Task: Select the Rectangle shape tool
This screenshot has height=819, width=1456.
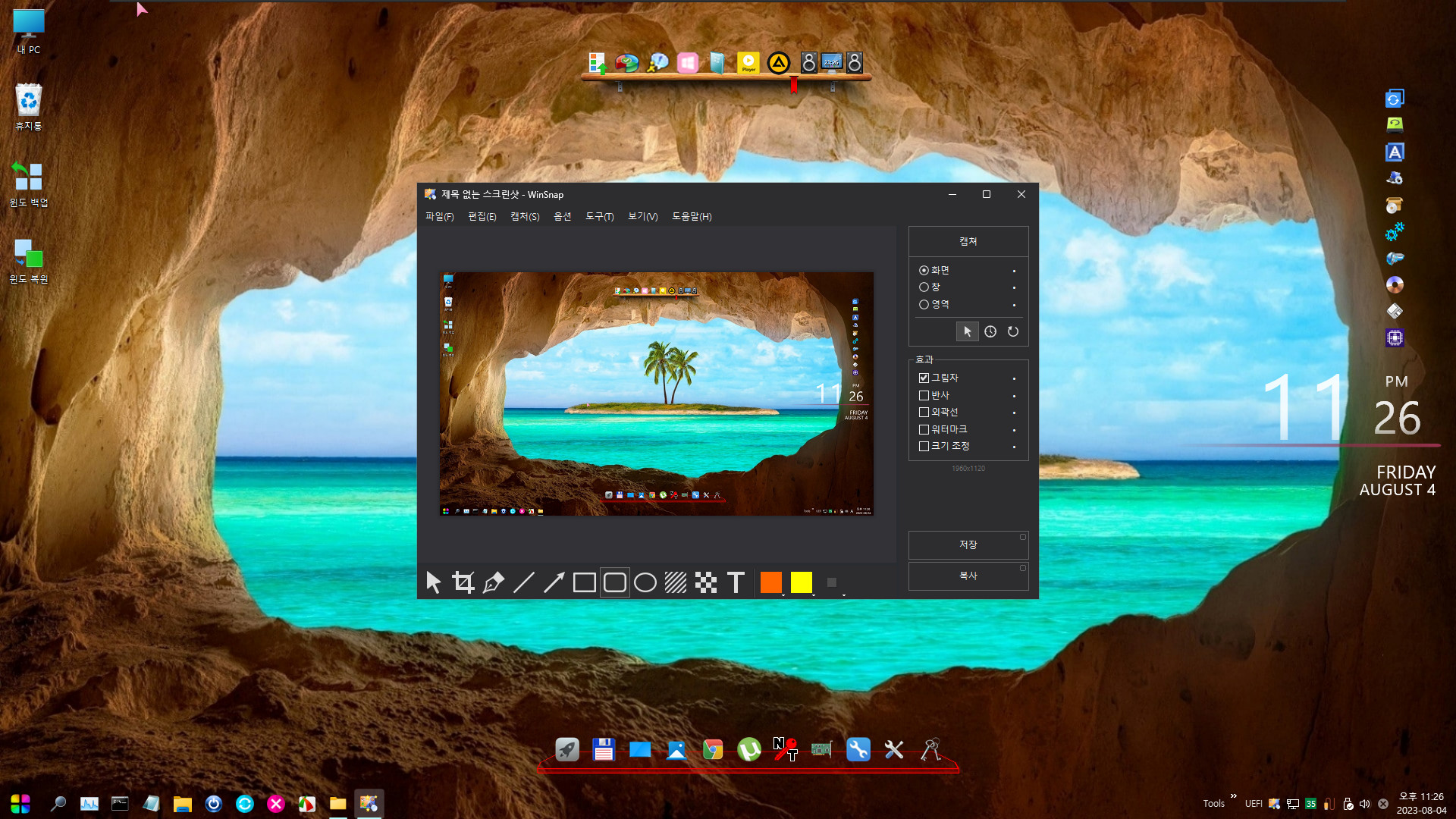Action: pyautogui.click(x=585, y=582)
